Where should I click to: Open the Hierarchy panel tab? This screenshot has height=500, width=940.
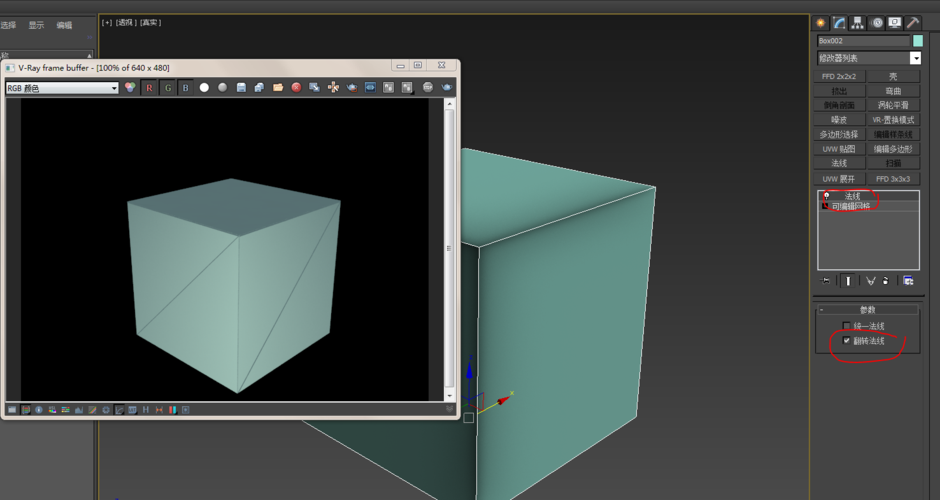tap(858, 23)
